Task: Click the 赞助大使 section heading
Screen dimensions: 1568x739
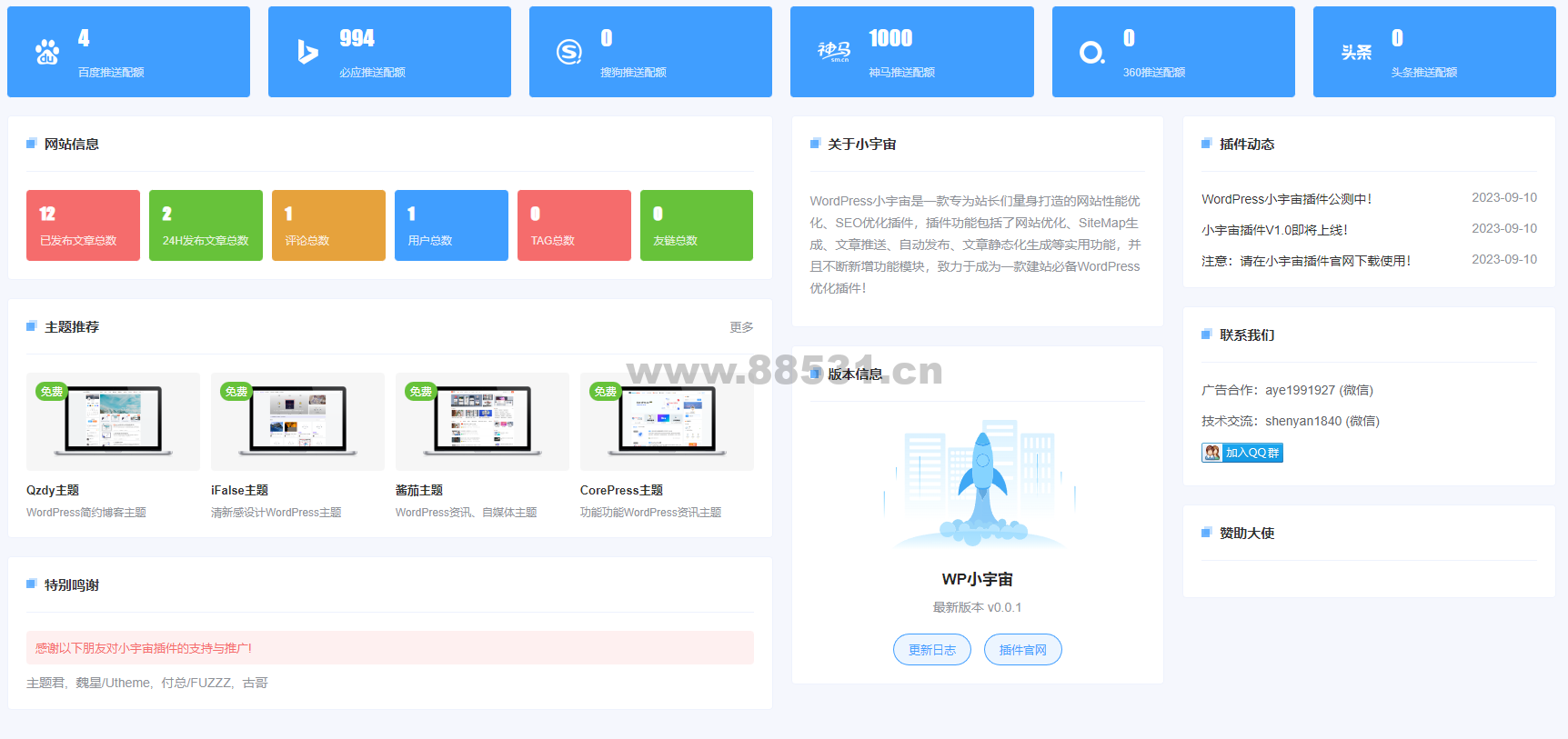Action: point(1247,533)
